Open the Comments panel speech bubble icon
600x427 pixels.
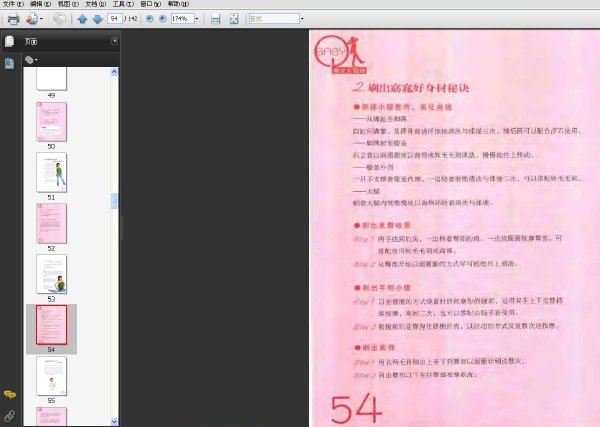pos(10,394)
